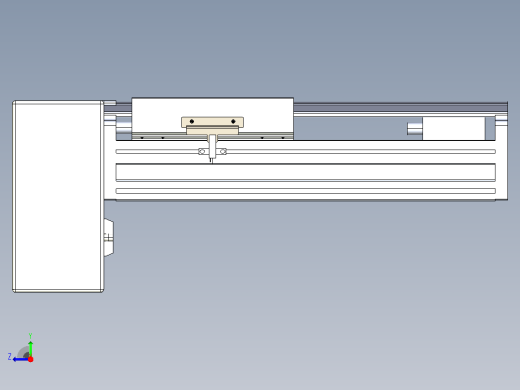Viewport: 520px width, 390px height.
Task: Select the vertical sensor flag stem
Action: 212,146
